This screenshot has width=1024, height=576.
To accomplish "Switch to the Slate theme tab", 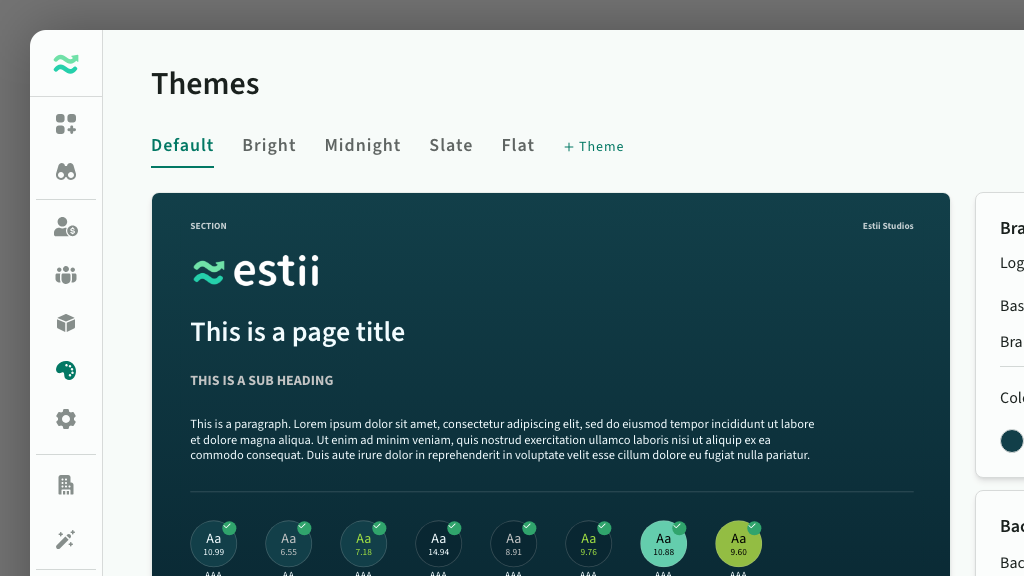I will point(451,146).
